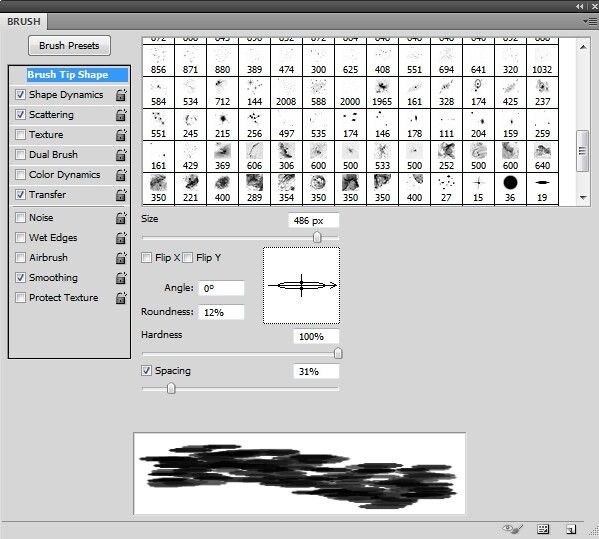The image size is (599, 539).
Task: Click the lock icon beside Scattering
Action: [121, 115]
